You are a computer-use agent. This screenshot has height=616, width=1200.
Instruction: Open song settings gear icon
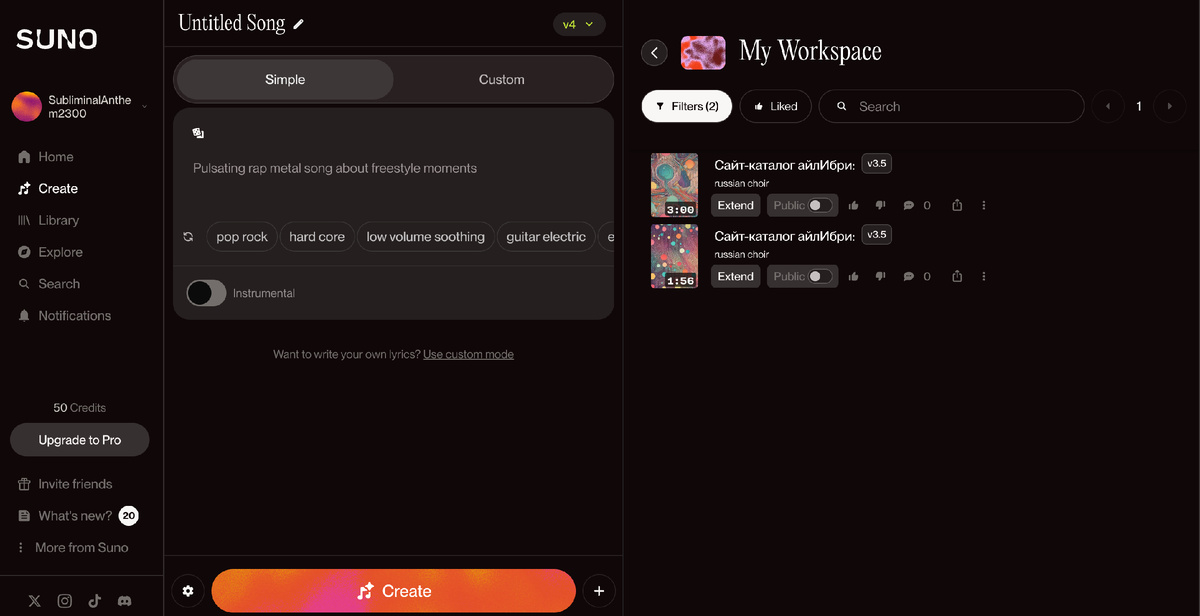pyautogui.click(x=188, y=591)
